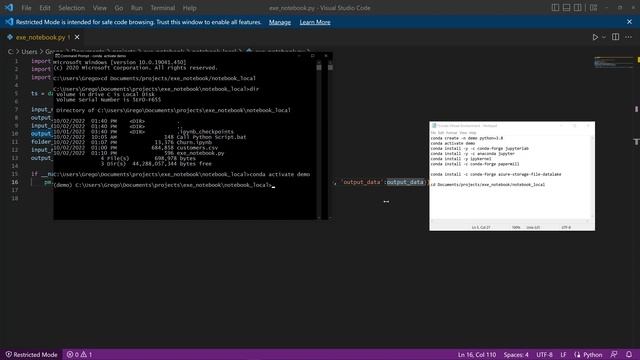Click the Ln 16, Col 110 status entry
This screenshot has width=640, height=360.
pos(477,355)
